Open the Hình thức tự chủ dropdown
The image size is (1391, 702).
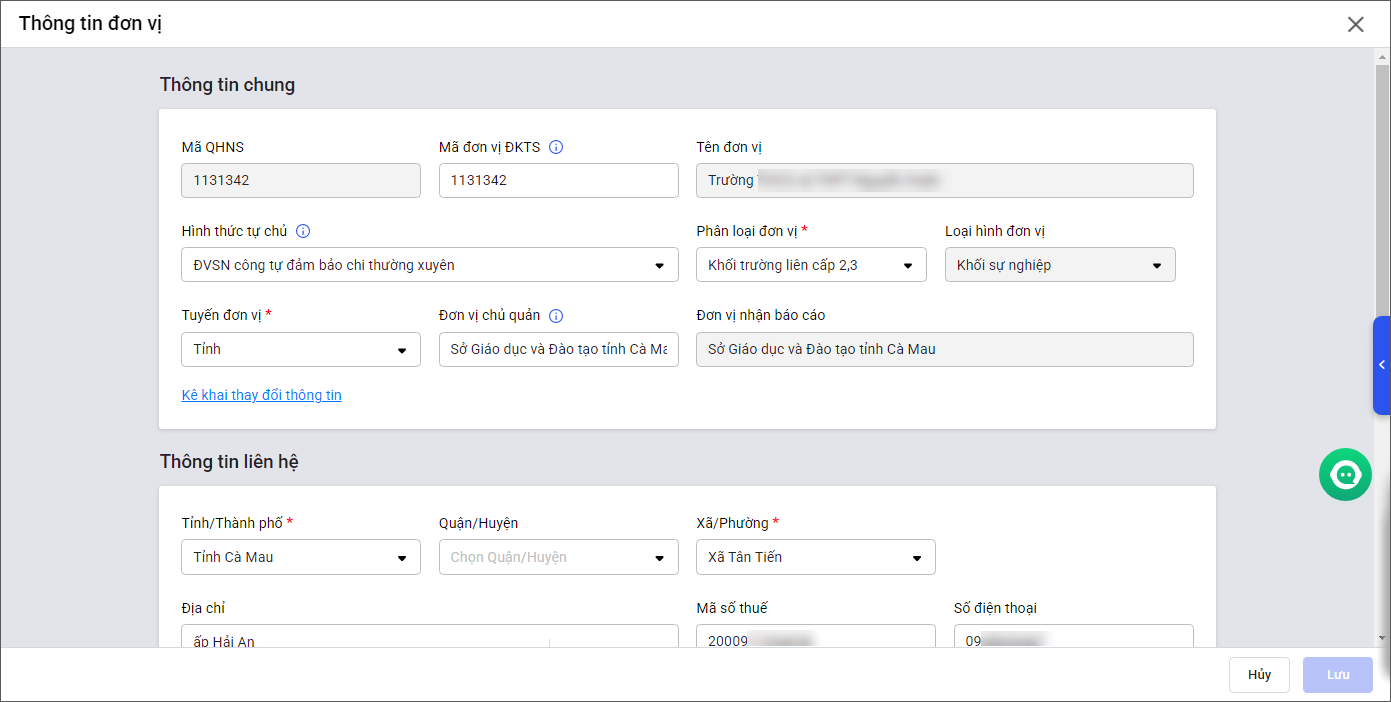pos(430,265)
